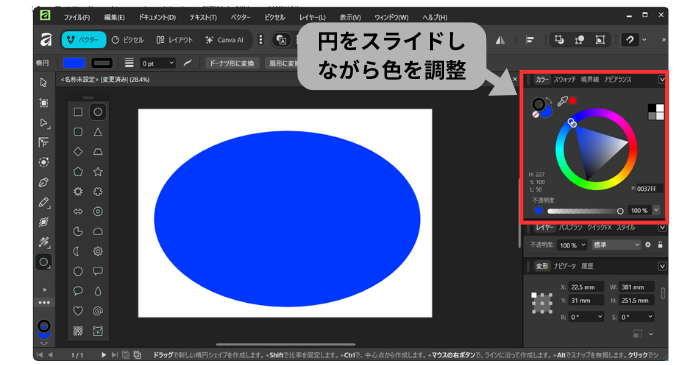
Task: Switch to スウォッチ tab
Action: (564, 80)
